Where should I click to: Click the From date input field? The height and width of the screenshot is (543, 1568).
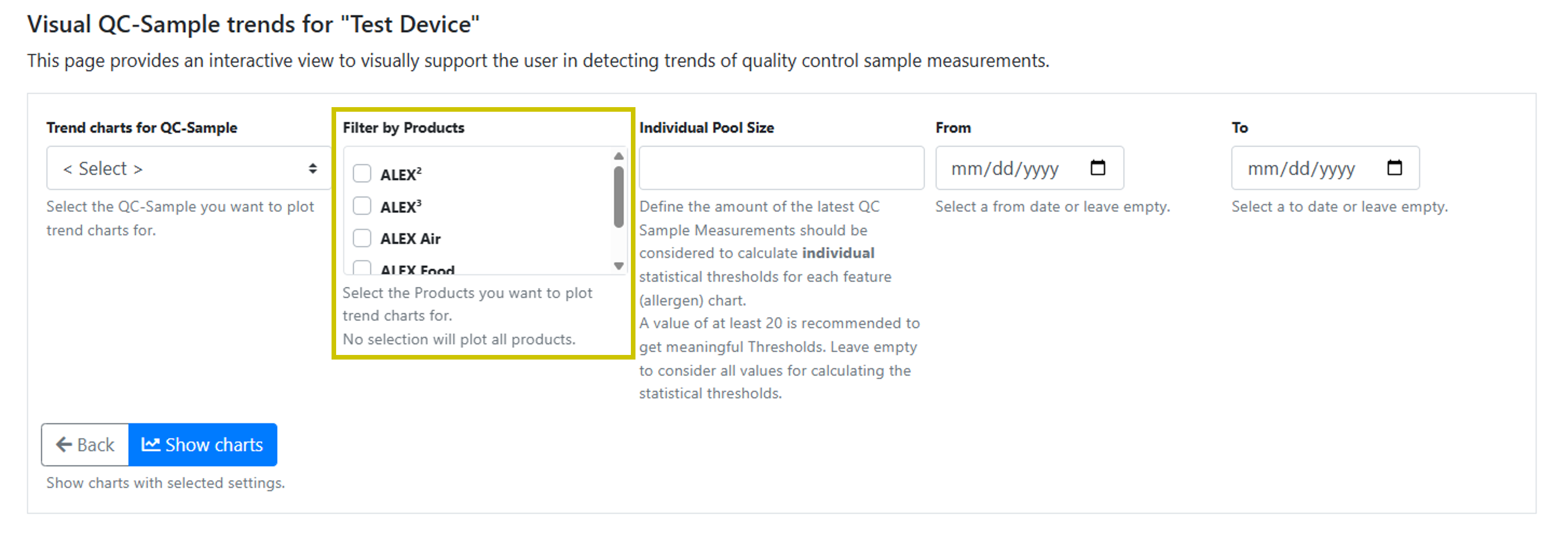click(x=1010, y=168)
